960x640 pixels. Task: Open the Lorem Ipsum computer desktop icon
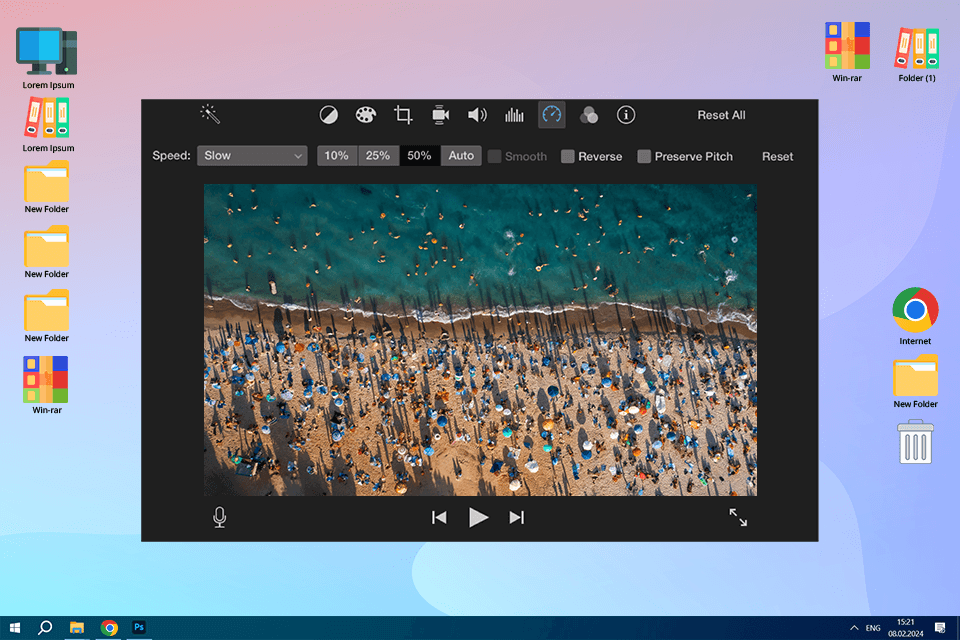[x=48, y=58]
